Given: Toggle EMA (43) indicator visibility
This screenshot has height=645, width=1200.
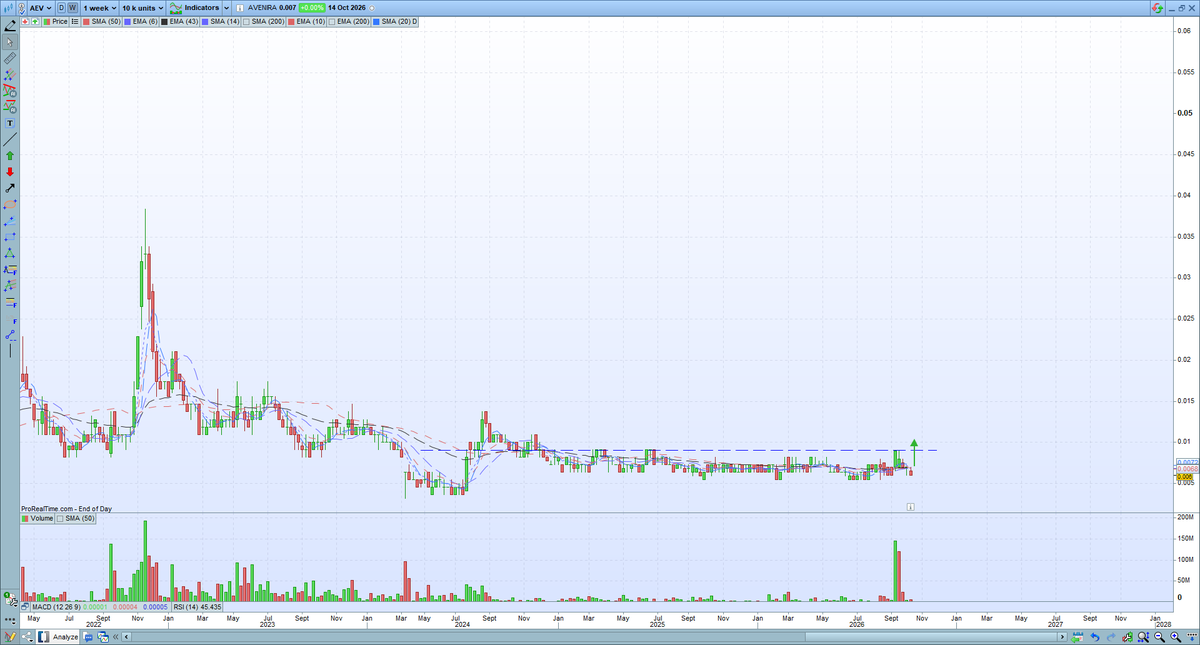Looking at the screenshot, I should [x=179, y=21].
